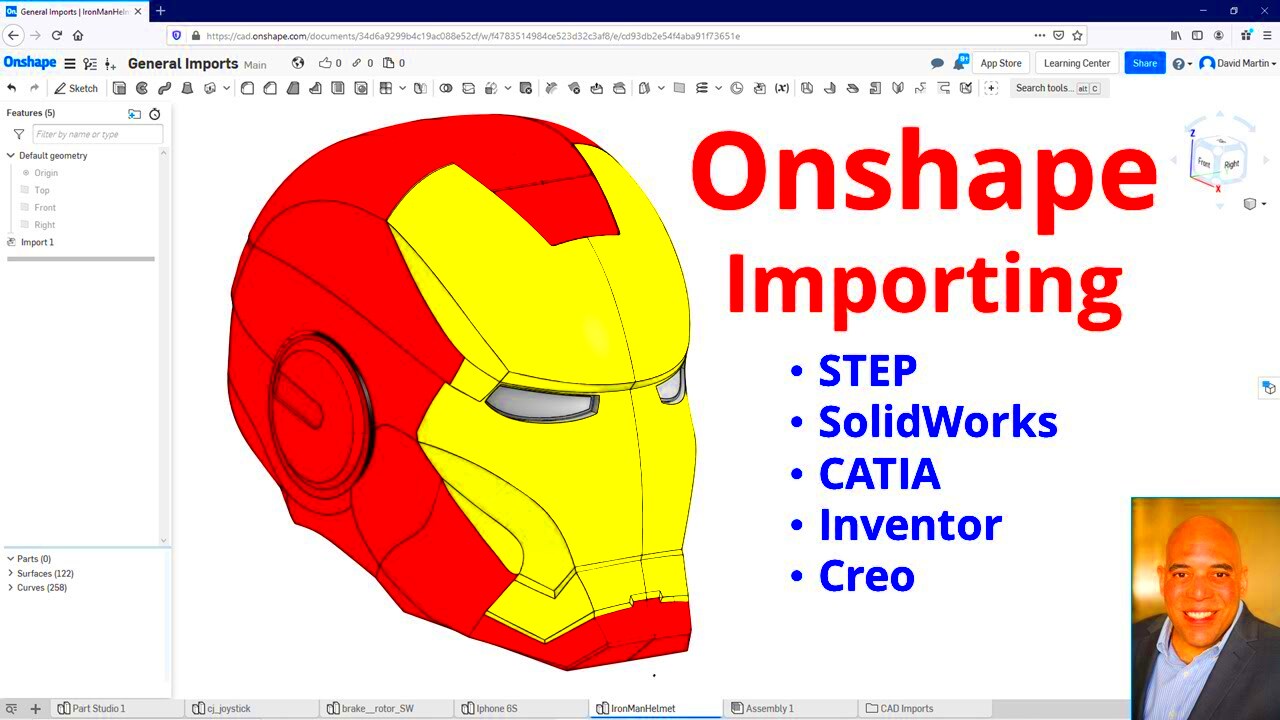Open the Variable (x) tool
This screenshot has width=1280, height=720.
point(782,88)
